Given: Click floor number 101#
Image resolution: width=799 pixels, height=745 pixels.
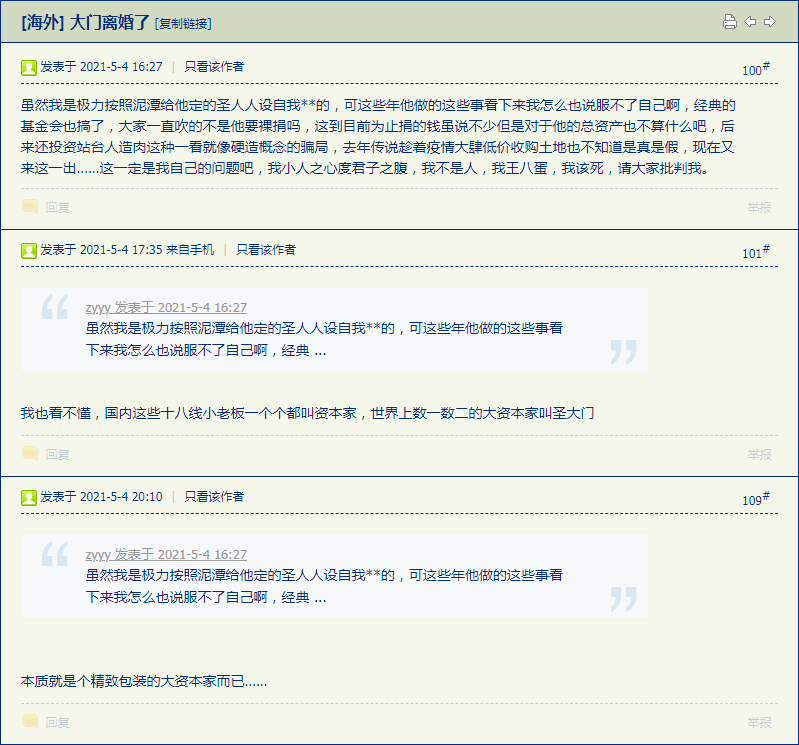Looking at the screenshot, I should click(756, 252).
